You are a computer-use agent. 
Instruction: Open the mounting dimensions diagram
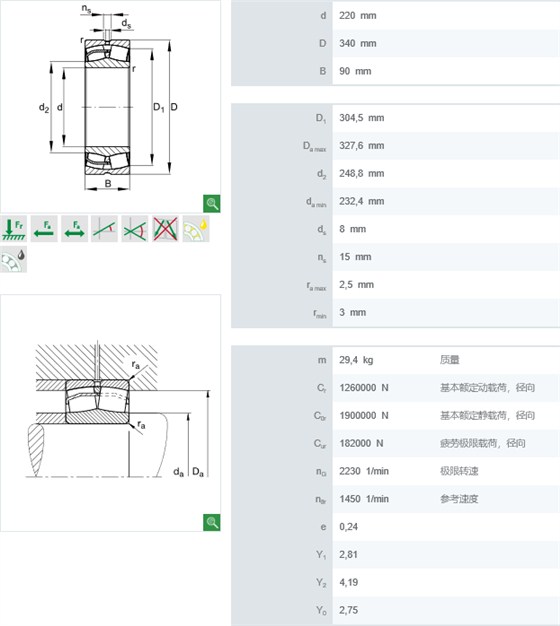coord(111,413)
